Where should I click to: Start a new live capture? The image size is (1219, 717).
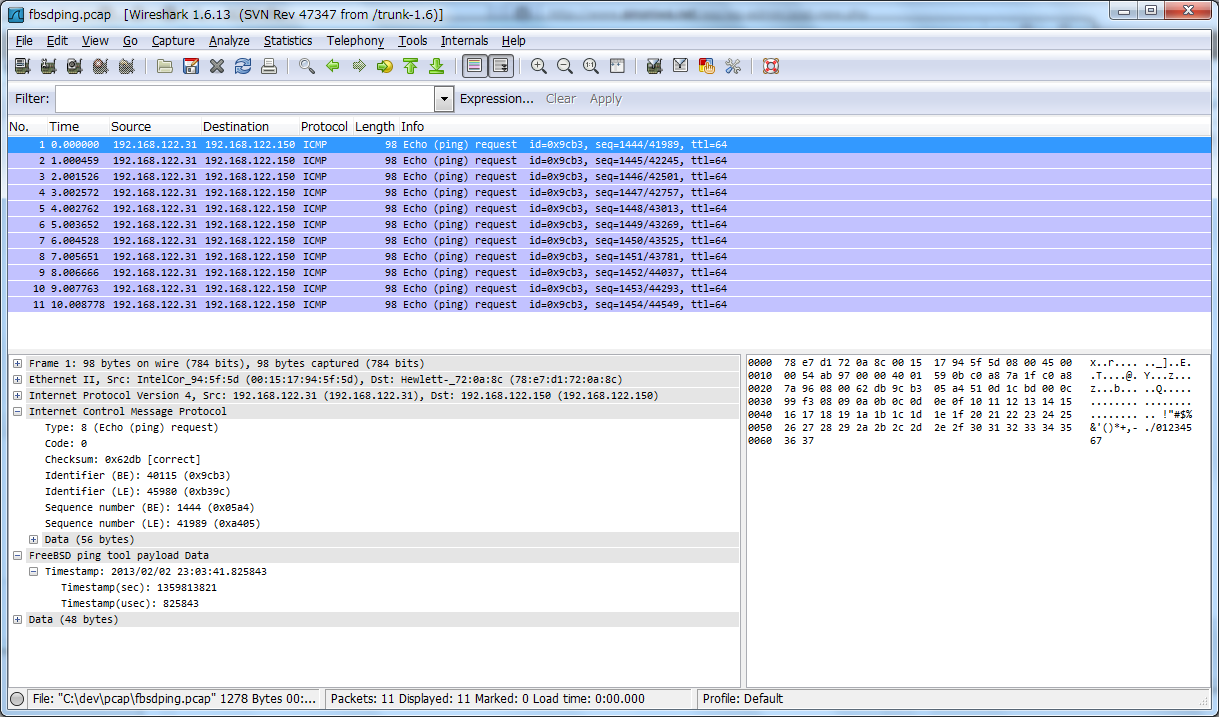(74, 66)
